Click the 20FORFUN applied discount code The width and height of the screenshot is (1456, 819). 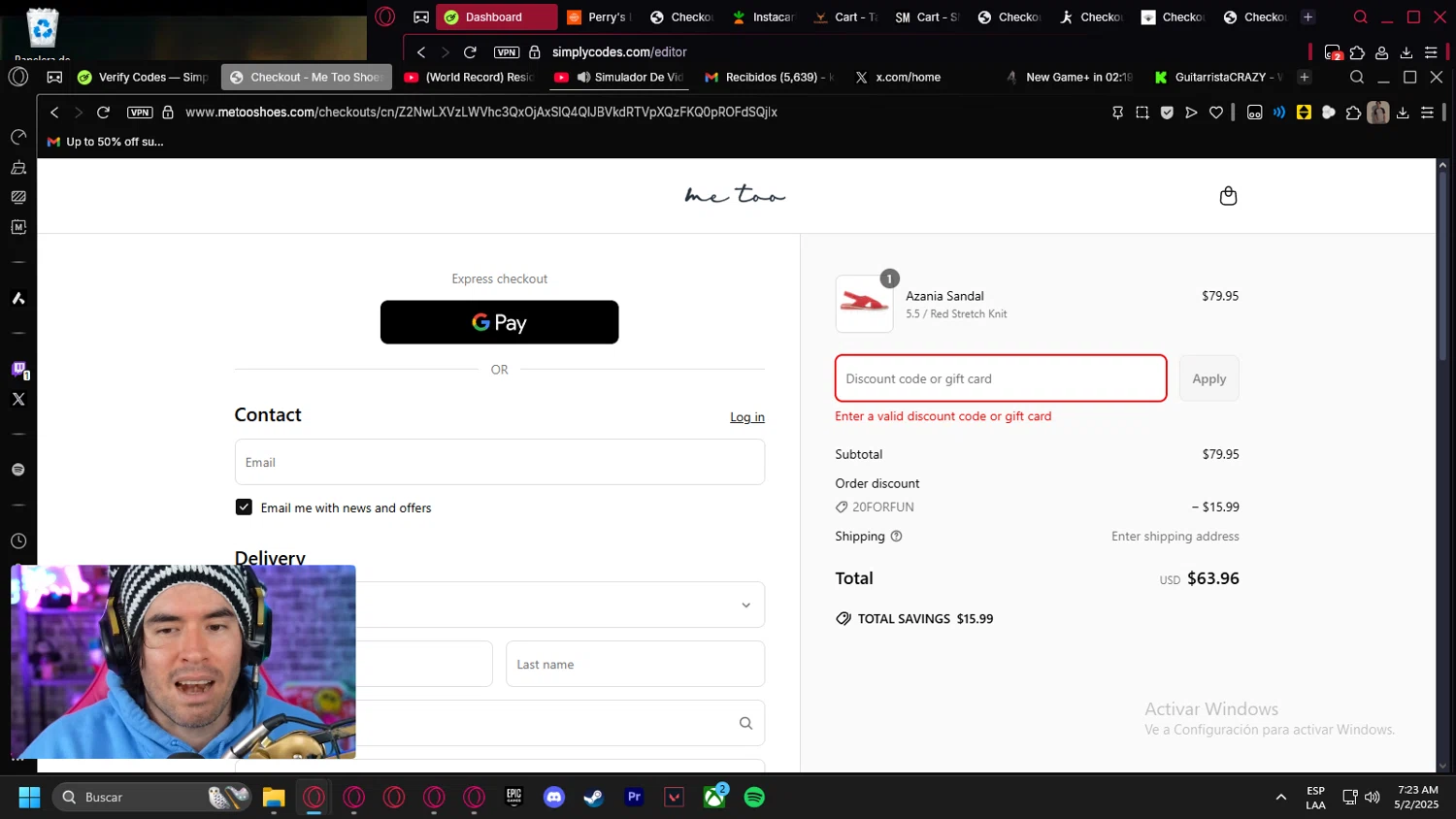(875, 507)
